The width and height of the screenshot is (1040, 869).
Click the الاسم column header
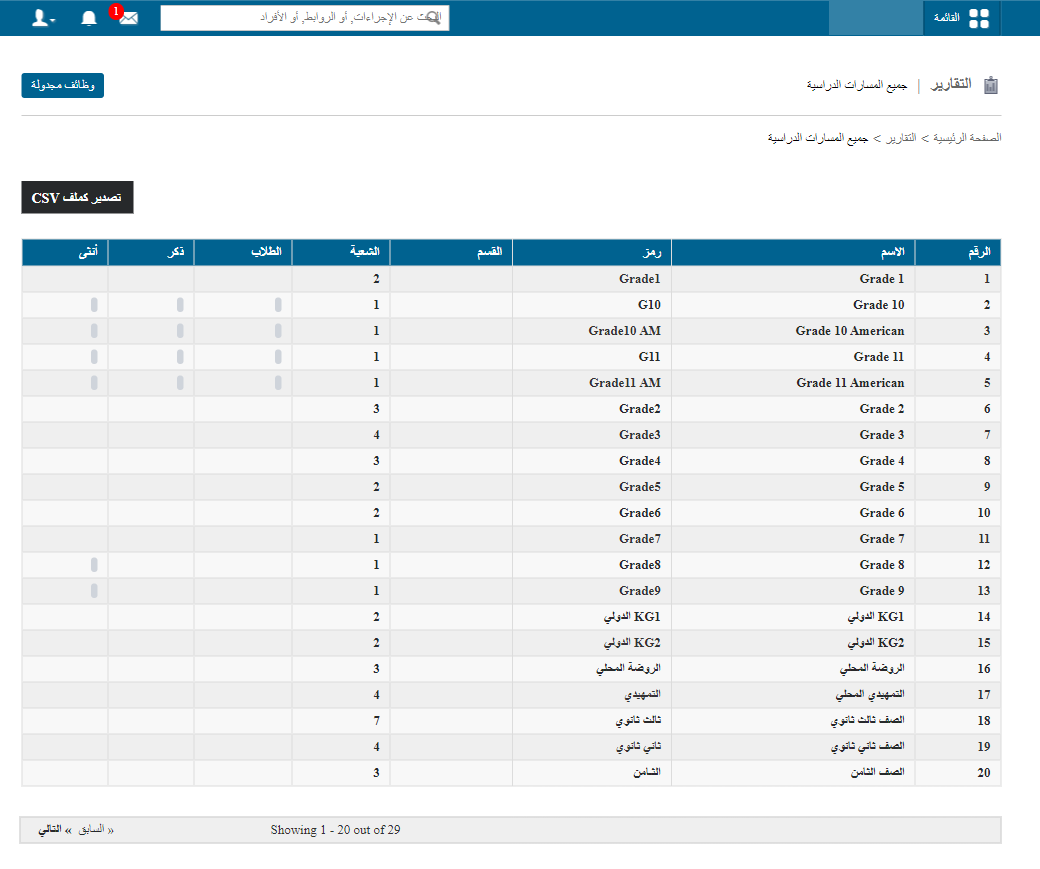coord(793,252)
